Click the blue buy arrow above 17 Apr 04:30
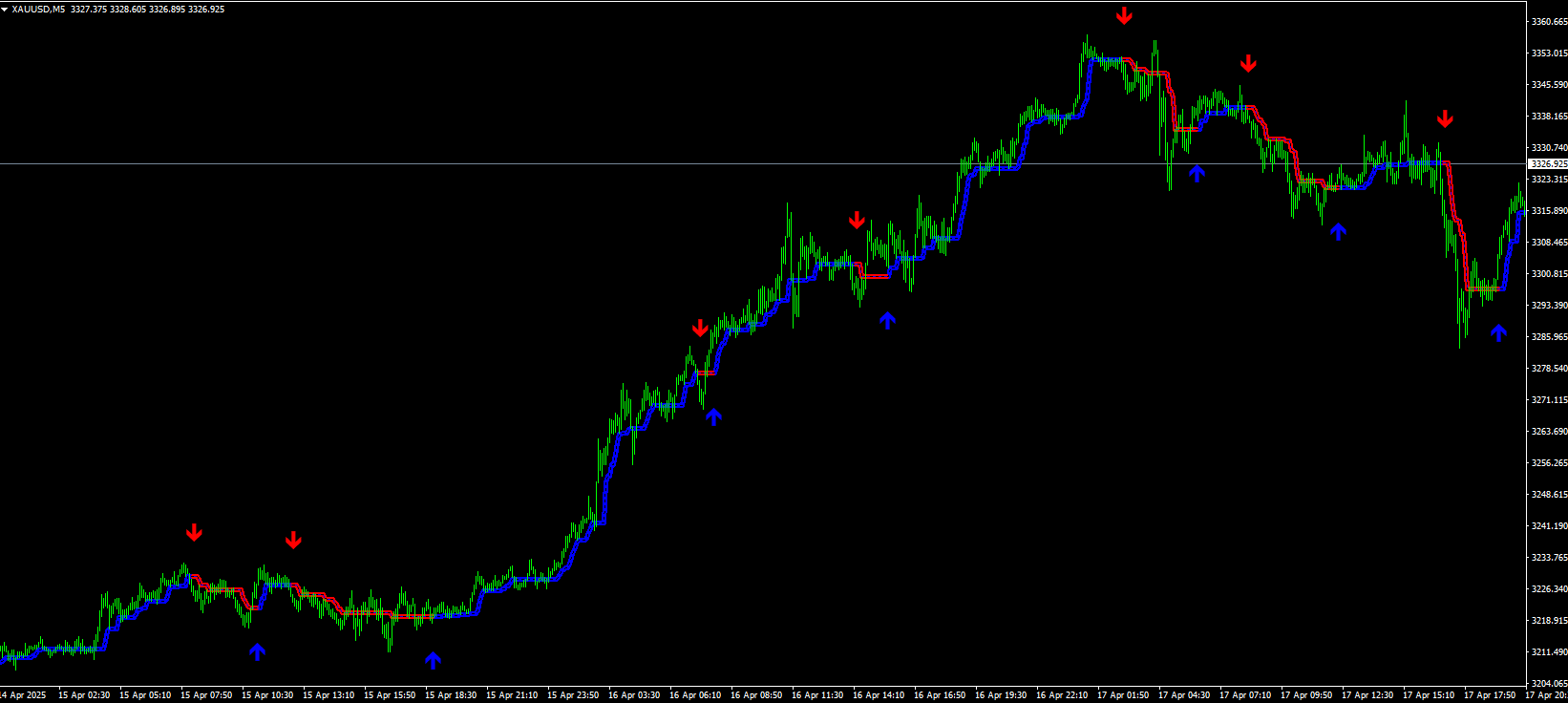Image resolution: width=1568 pixels, height=703 pixels. pyautogui.click(x=1197, y=174)
